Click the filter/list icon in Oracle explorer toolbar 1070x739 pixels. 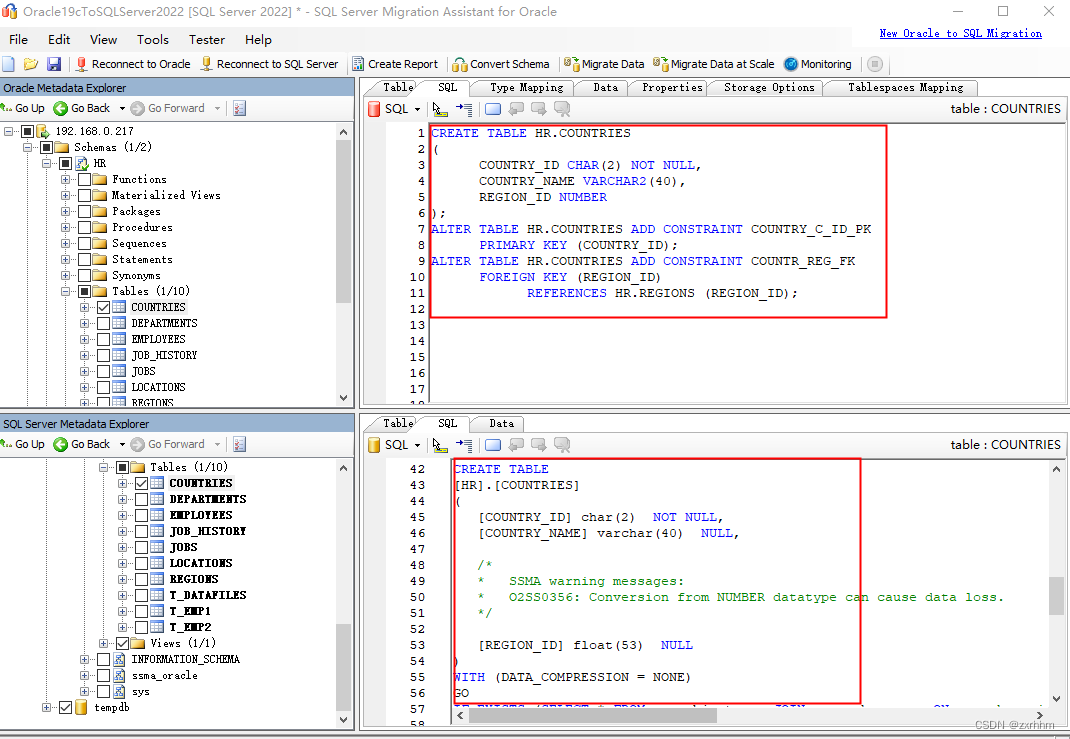click(240, 108)
